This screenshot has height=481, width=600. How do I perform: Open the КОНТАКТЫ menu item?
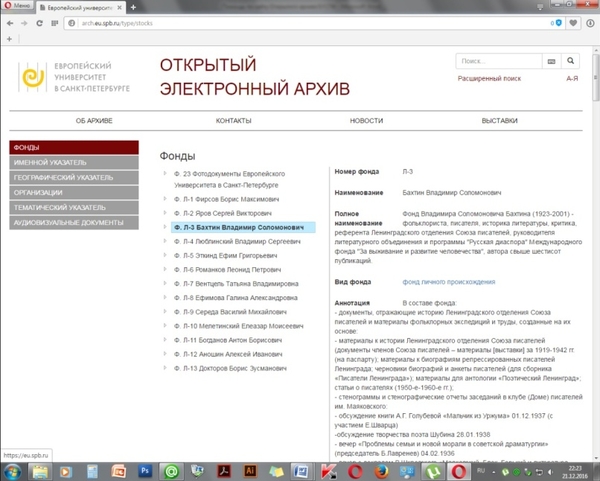[x=233, y=121]
